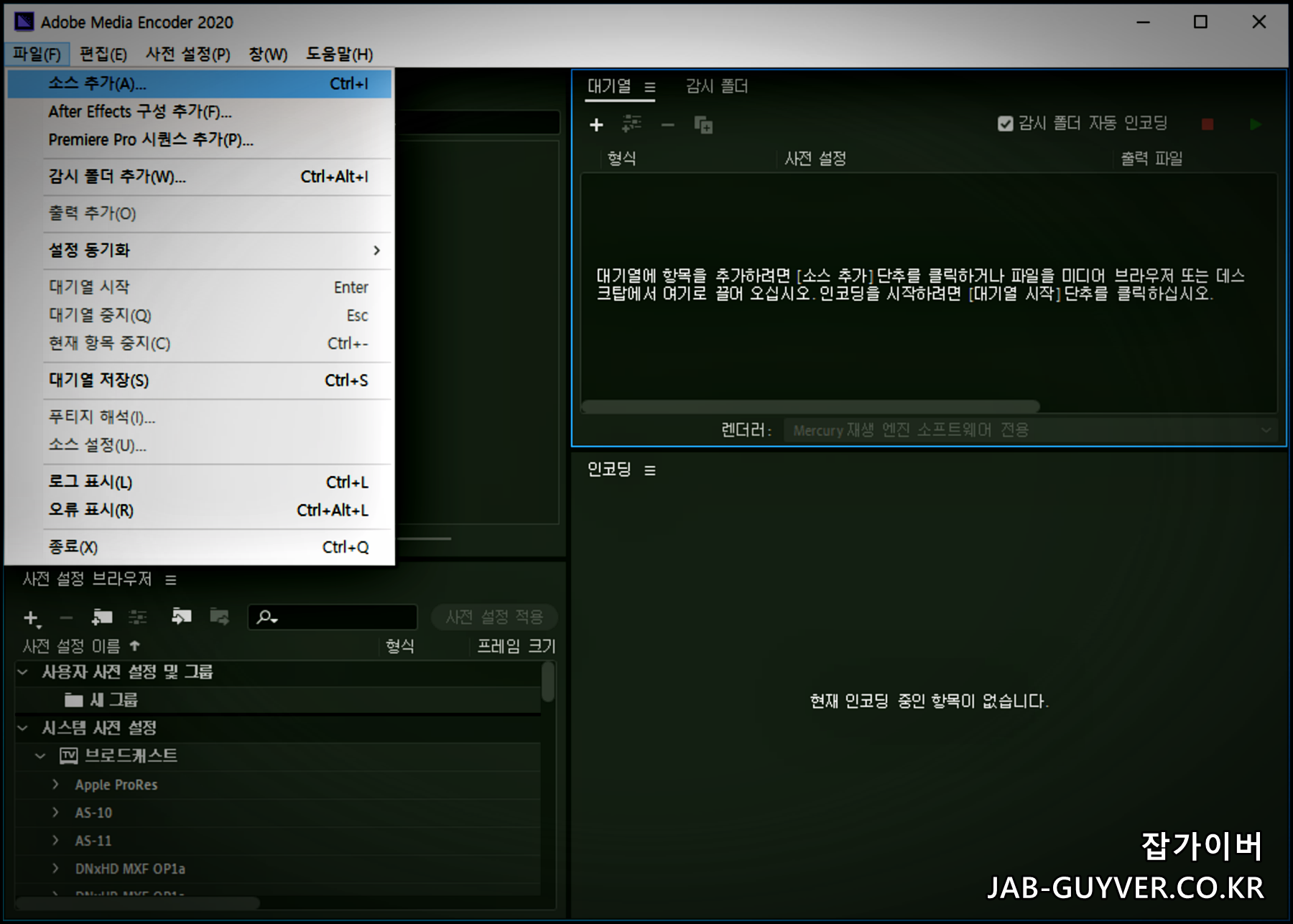
Task: Click the preset settings sliders icon in preset browser
Action: 138,617
